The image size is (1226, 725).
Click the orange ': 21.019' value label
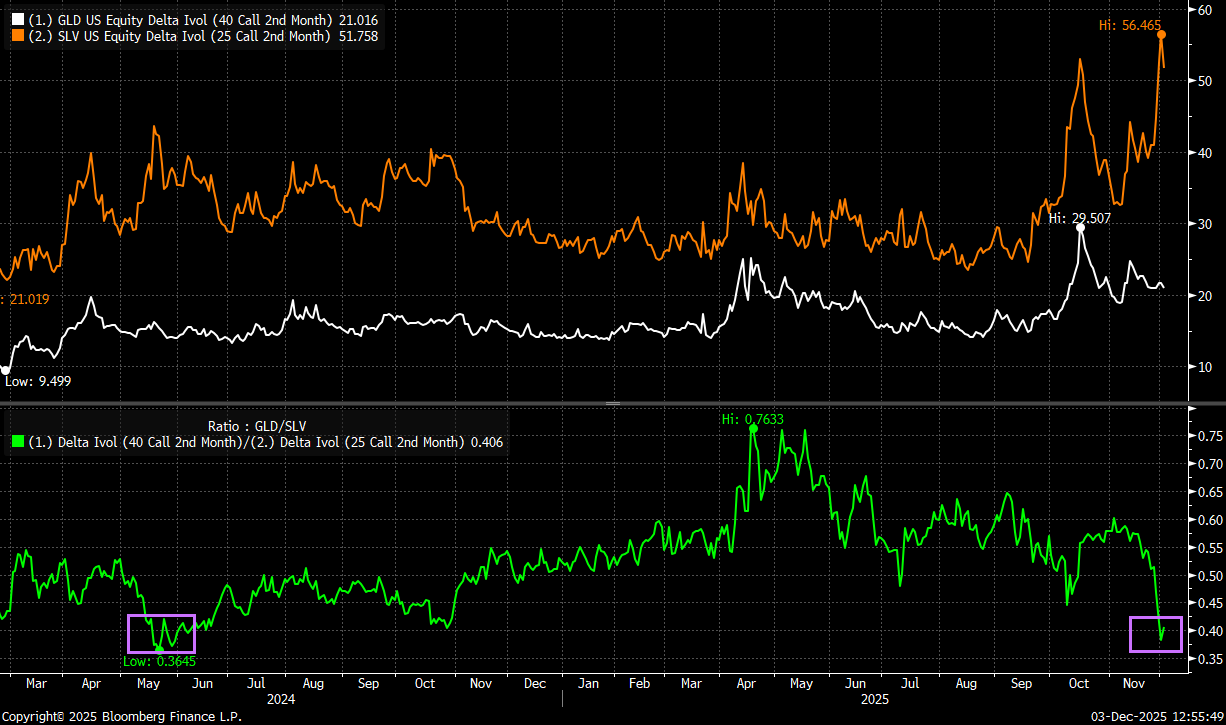point(25,299)
